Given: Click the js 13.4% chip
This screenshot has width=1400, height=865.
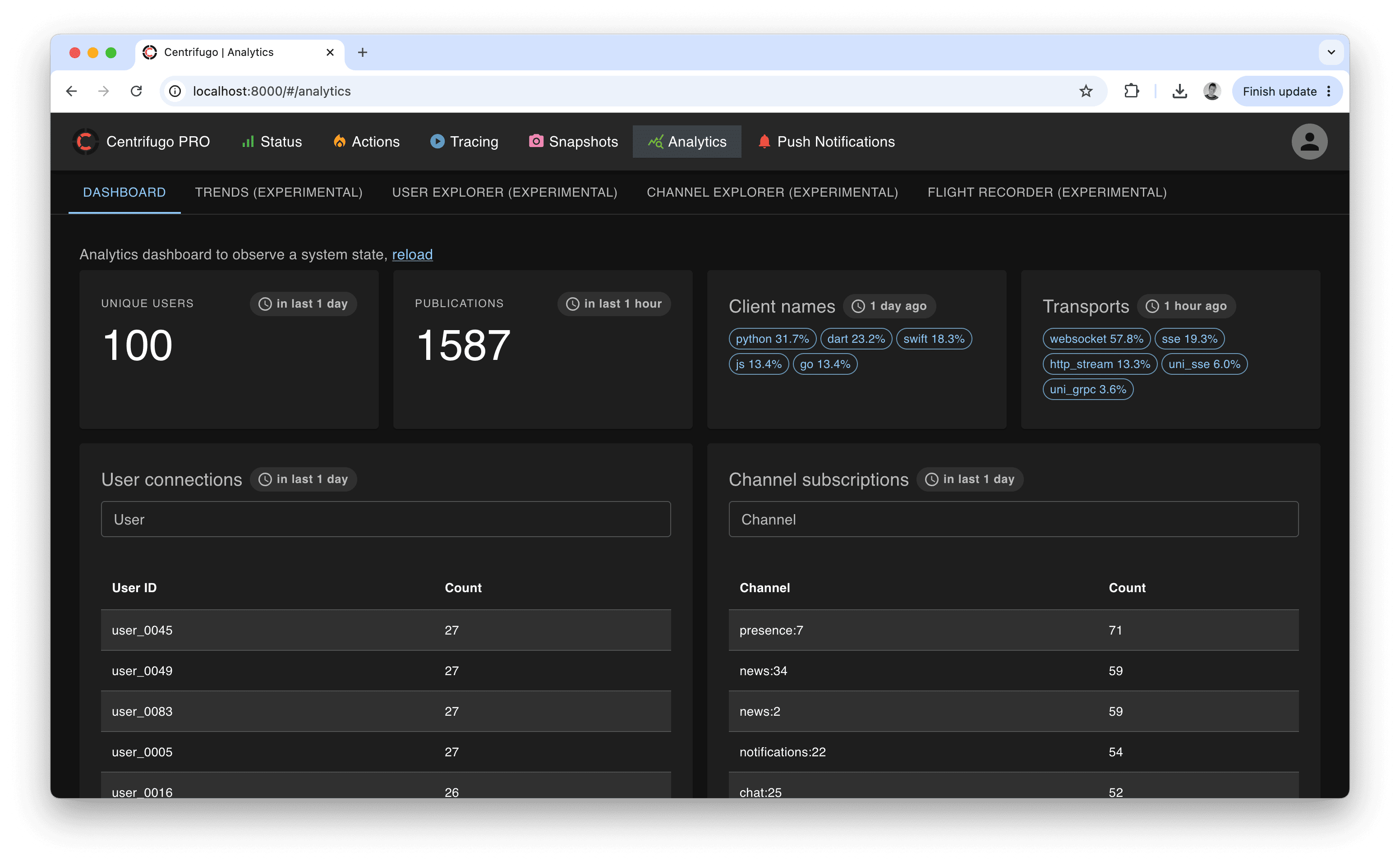Looking at the screenshot, I should [x=759, y=364].
